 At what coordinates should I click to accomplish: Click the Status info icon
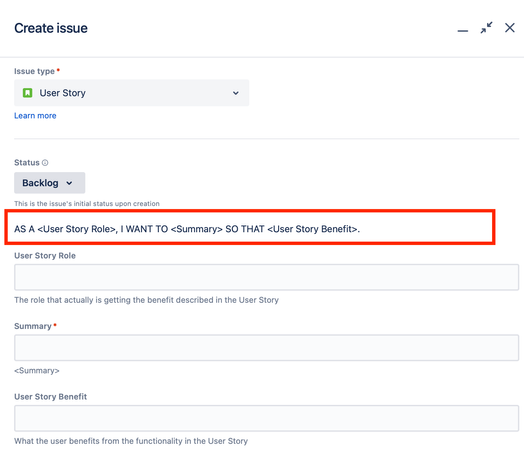[45, 163]
